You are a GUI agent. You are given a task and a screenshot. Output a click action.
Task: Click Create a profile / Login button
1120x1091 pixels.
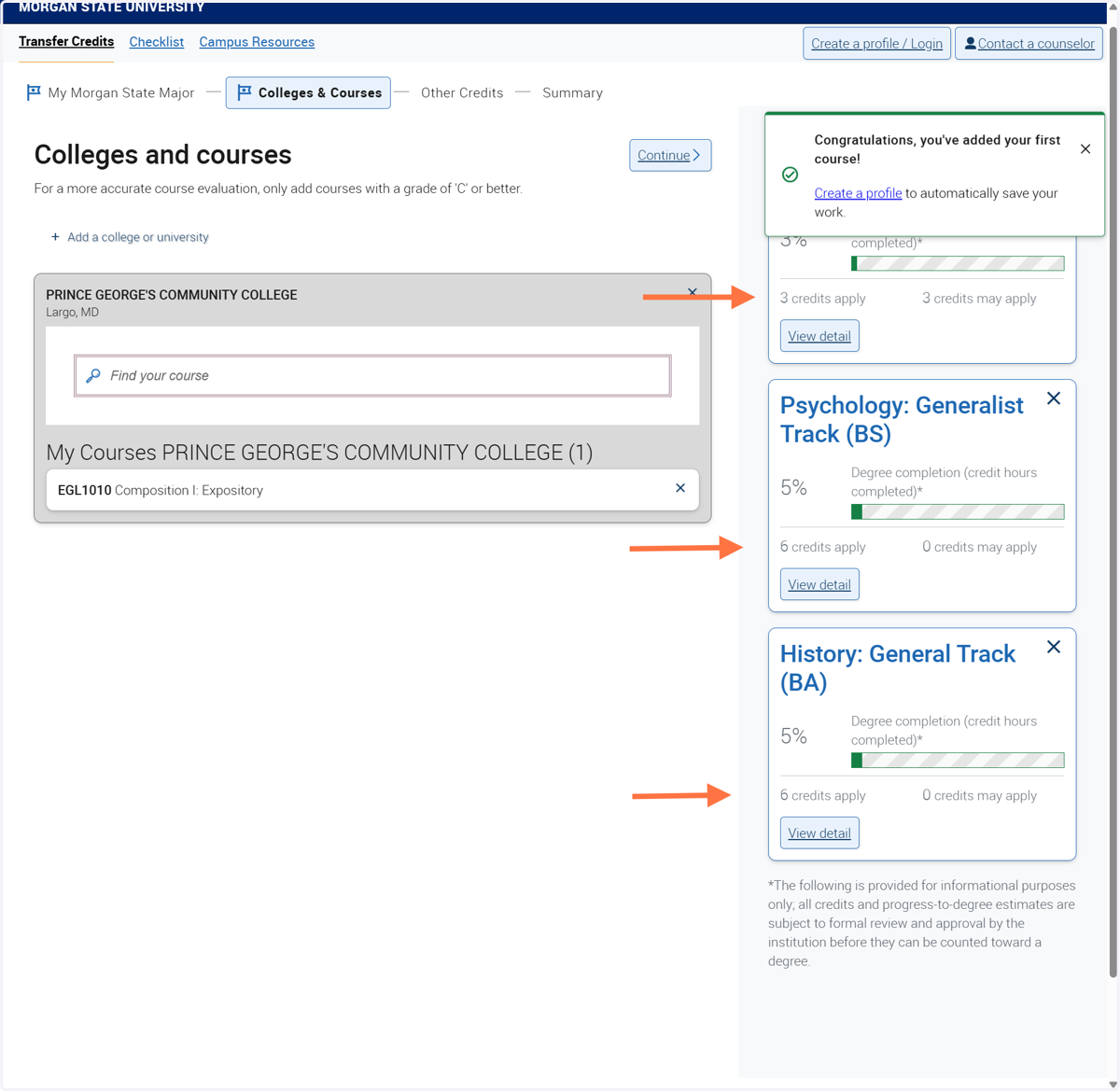pyautogui.click(x=876, y=43)
